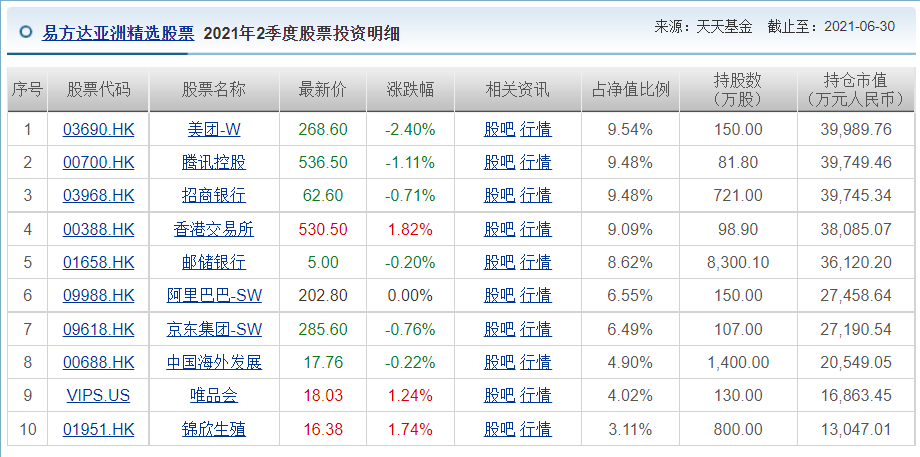The height and width of the screenshot is (457, 920).
Task: Open stock code 01658.HK
Action: (x=99, y=262)
